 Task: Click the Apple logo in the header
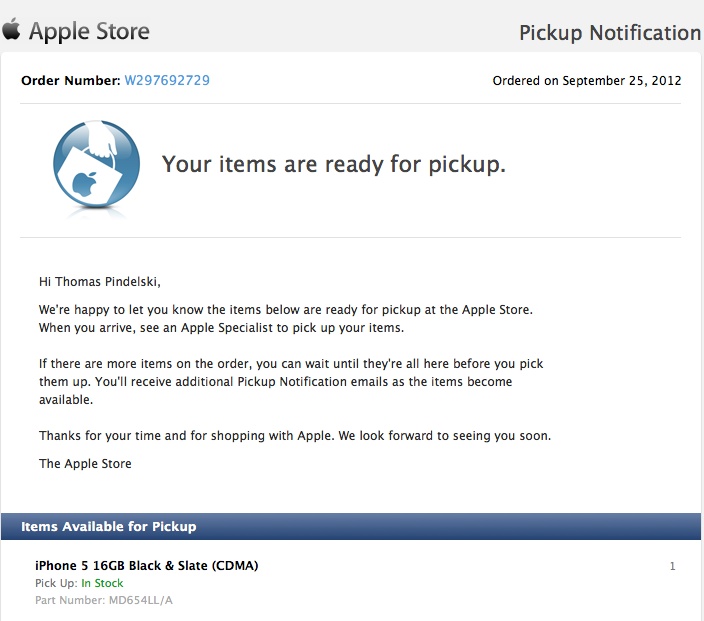point(11,29)
